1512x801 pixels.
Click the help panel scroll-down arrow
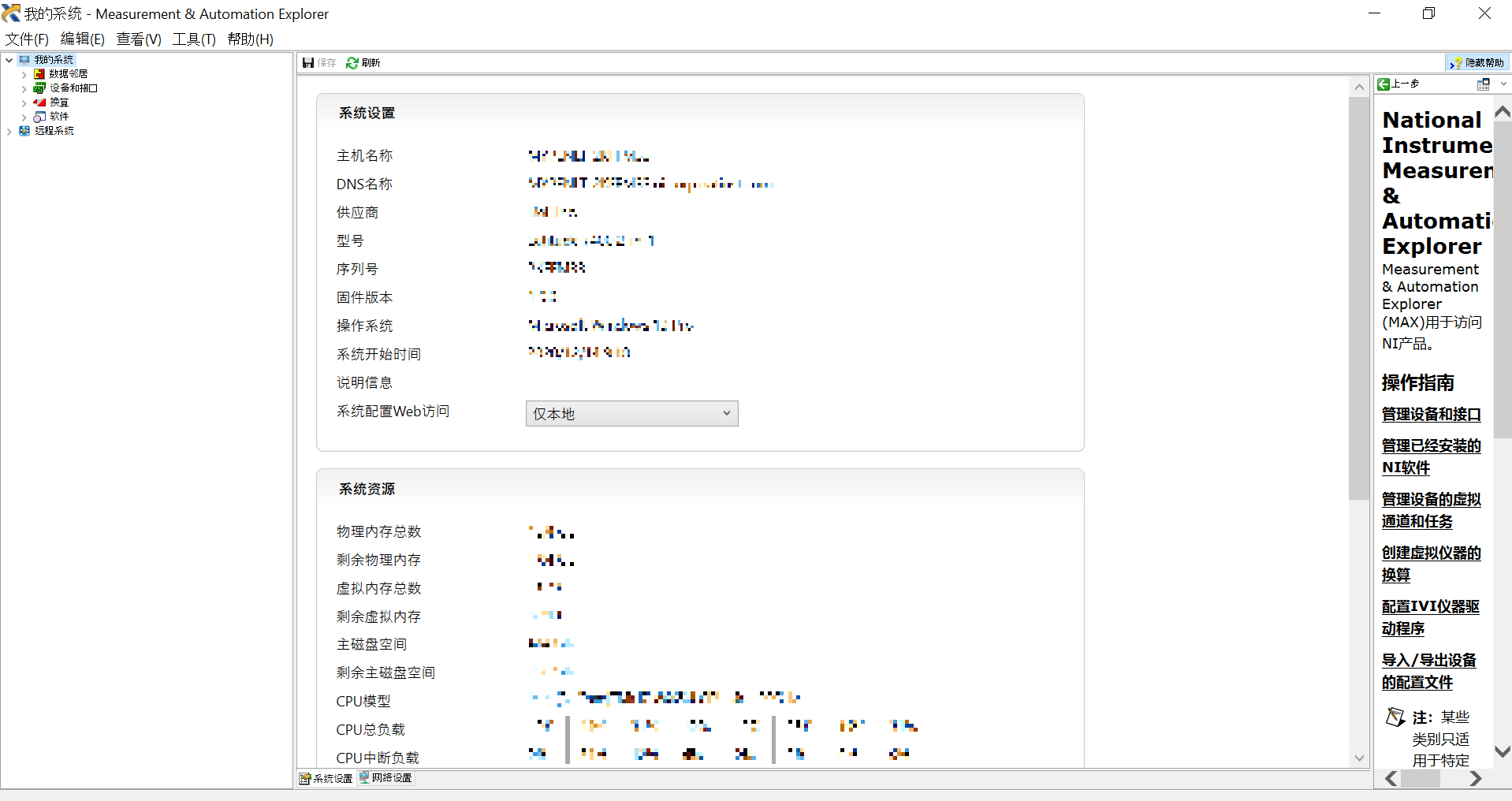(x=1503, y=752)
